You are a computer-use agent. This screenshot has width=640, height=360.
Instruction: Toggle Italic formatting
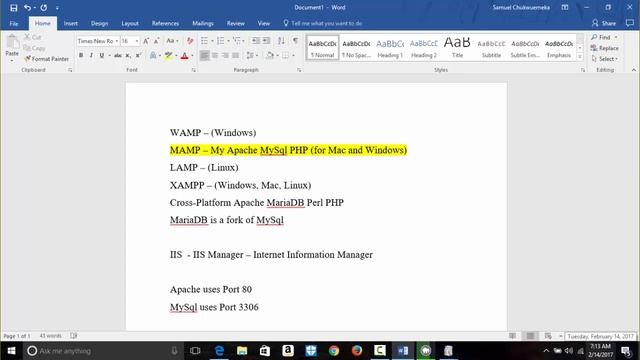click(91, 55)
